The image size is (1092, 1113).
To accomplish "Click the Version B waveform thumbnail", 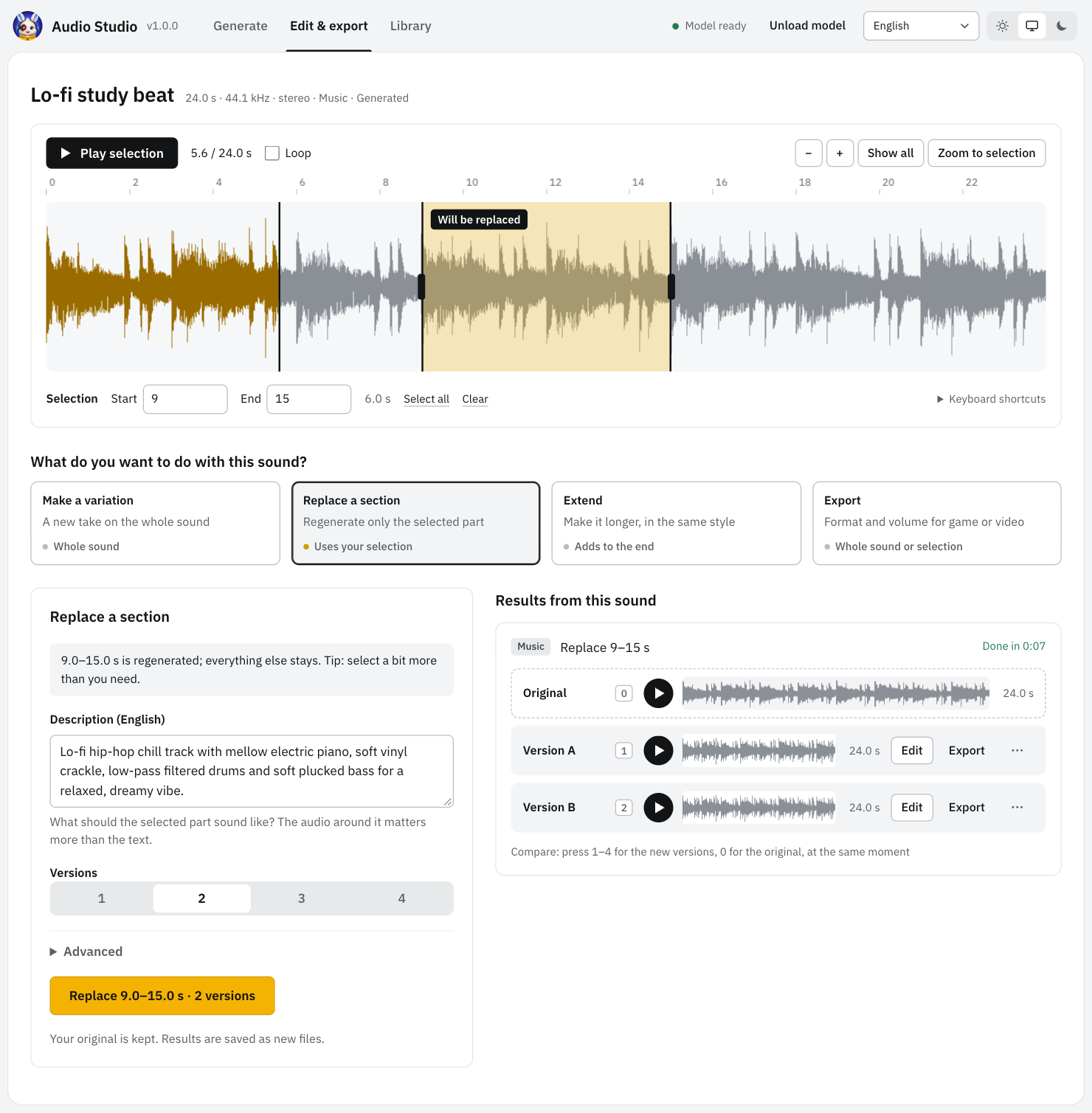I will point(759,808).
